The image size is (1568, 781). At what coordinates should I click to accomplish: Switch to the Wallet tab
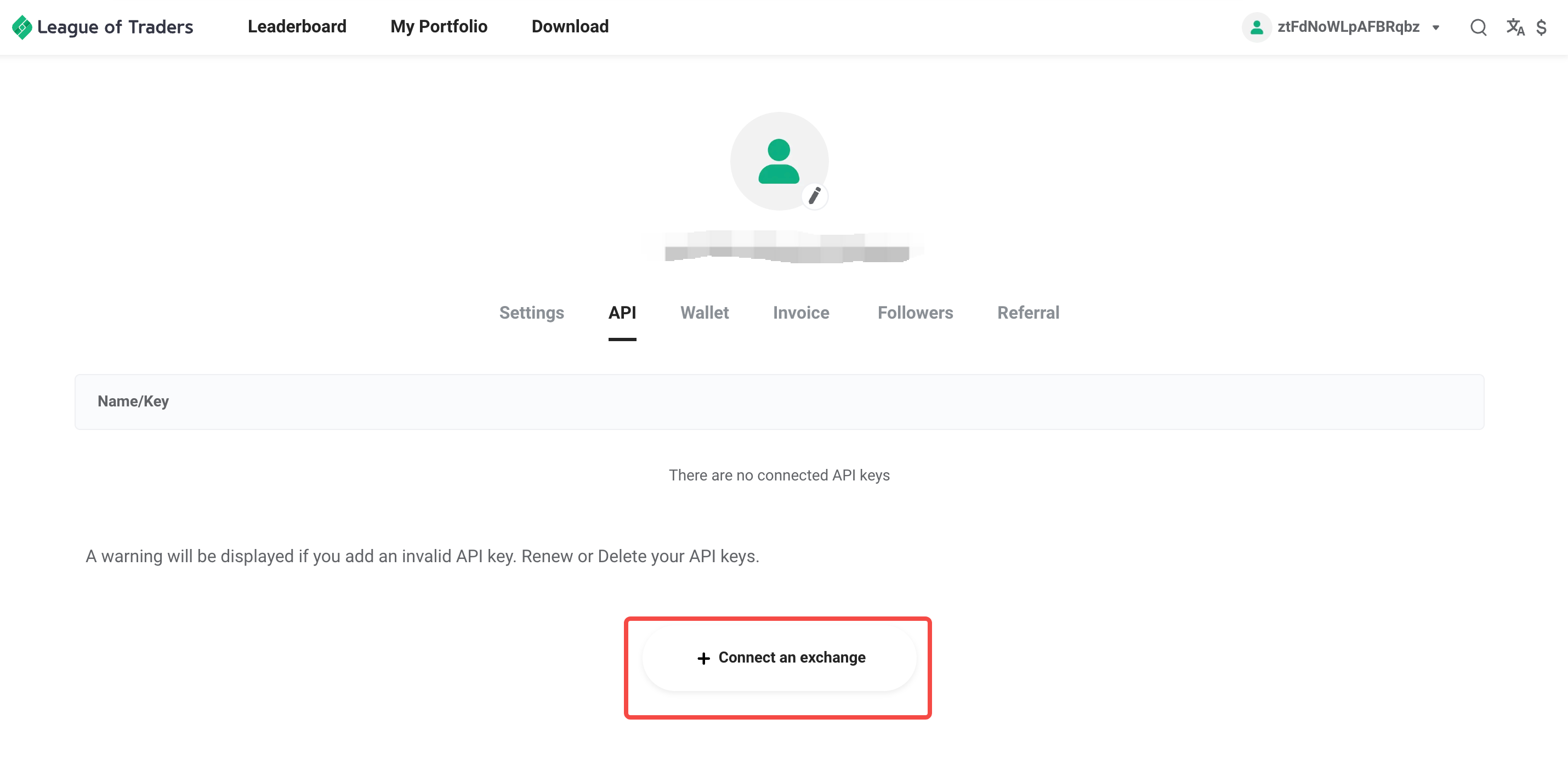pos(705,312)
